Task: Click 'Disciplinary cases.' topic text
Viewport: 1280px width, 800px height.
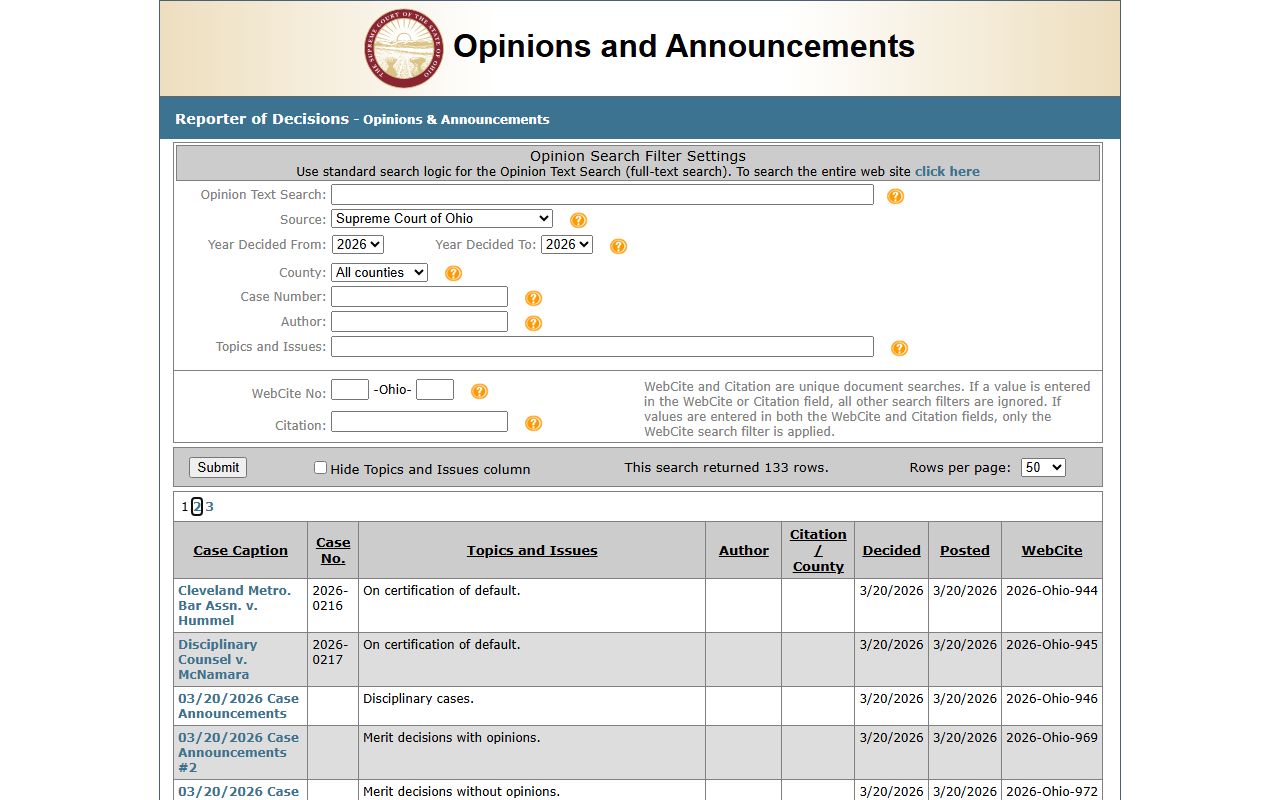Action: click(x=418, y=698)
